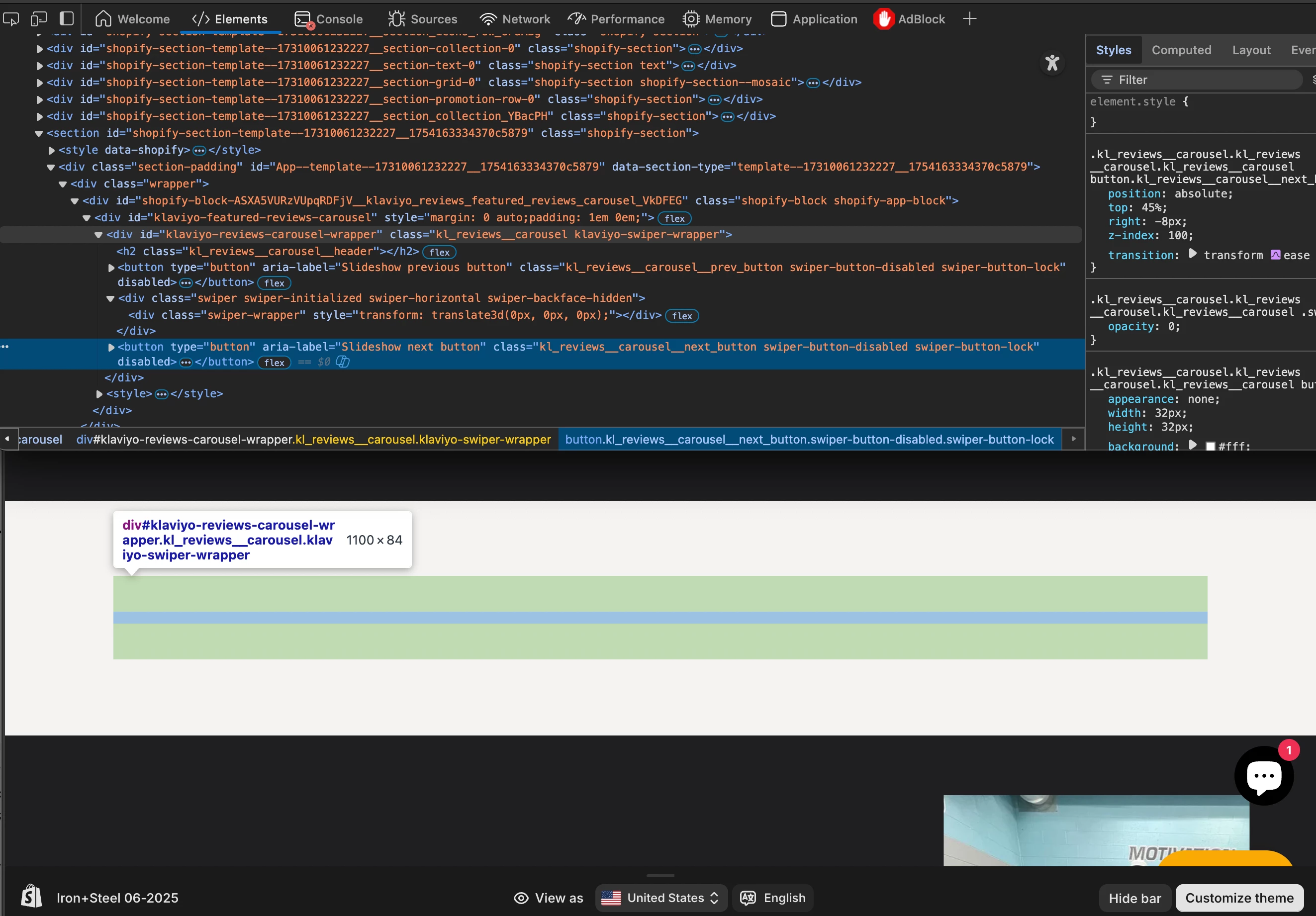Click the Hide bar button
Viewport: 1316px width, 916px height.
pos(1134,898)
